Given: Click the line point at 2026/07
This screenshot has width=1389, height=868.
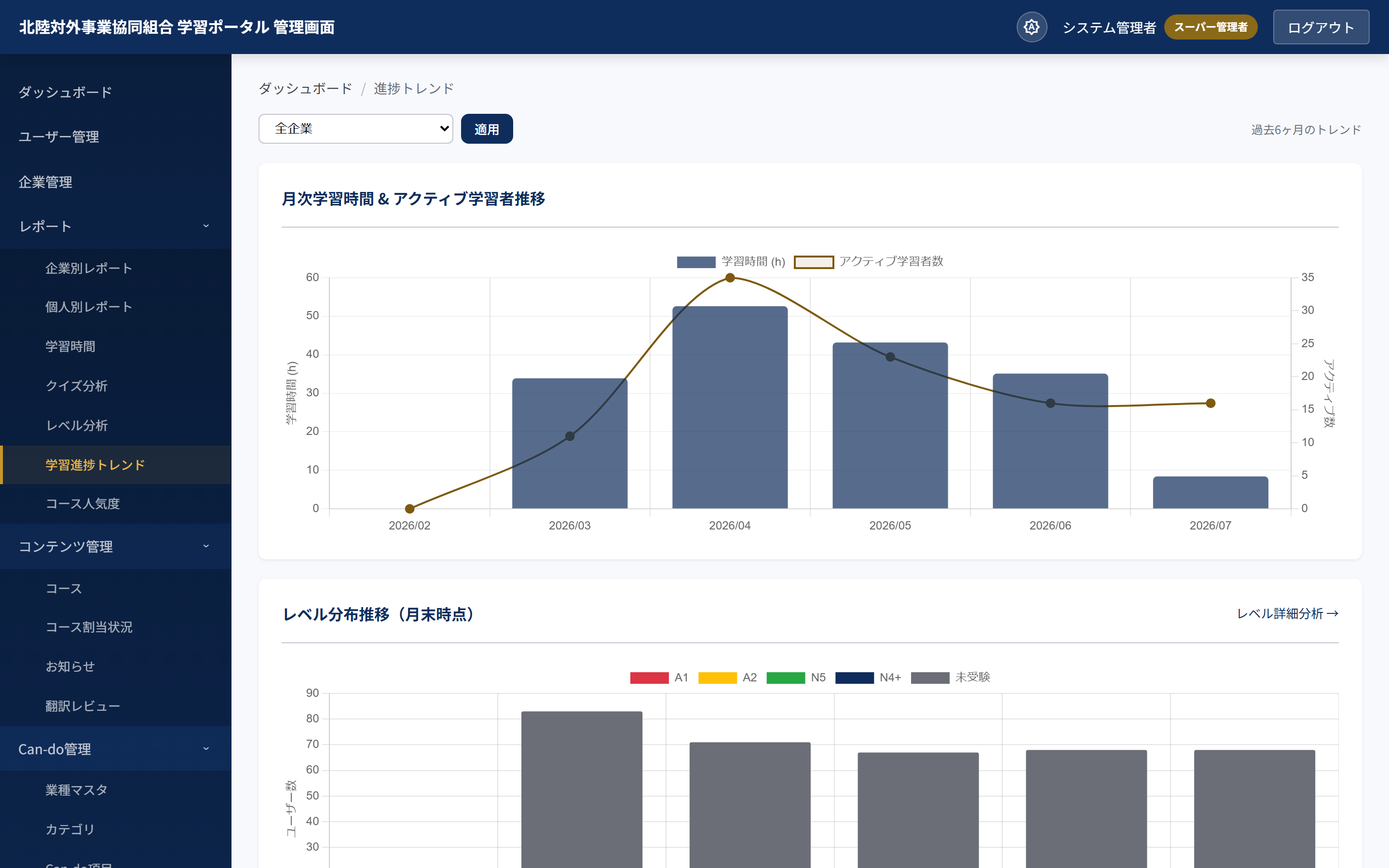Looking at the screenshot, I should 1210,403.
